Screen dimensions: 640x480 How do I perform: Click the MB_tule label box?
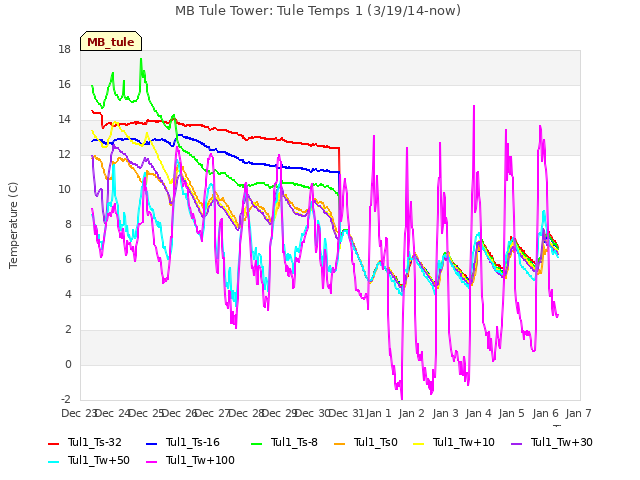point(111,41)
